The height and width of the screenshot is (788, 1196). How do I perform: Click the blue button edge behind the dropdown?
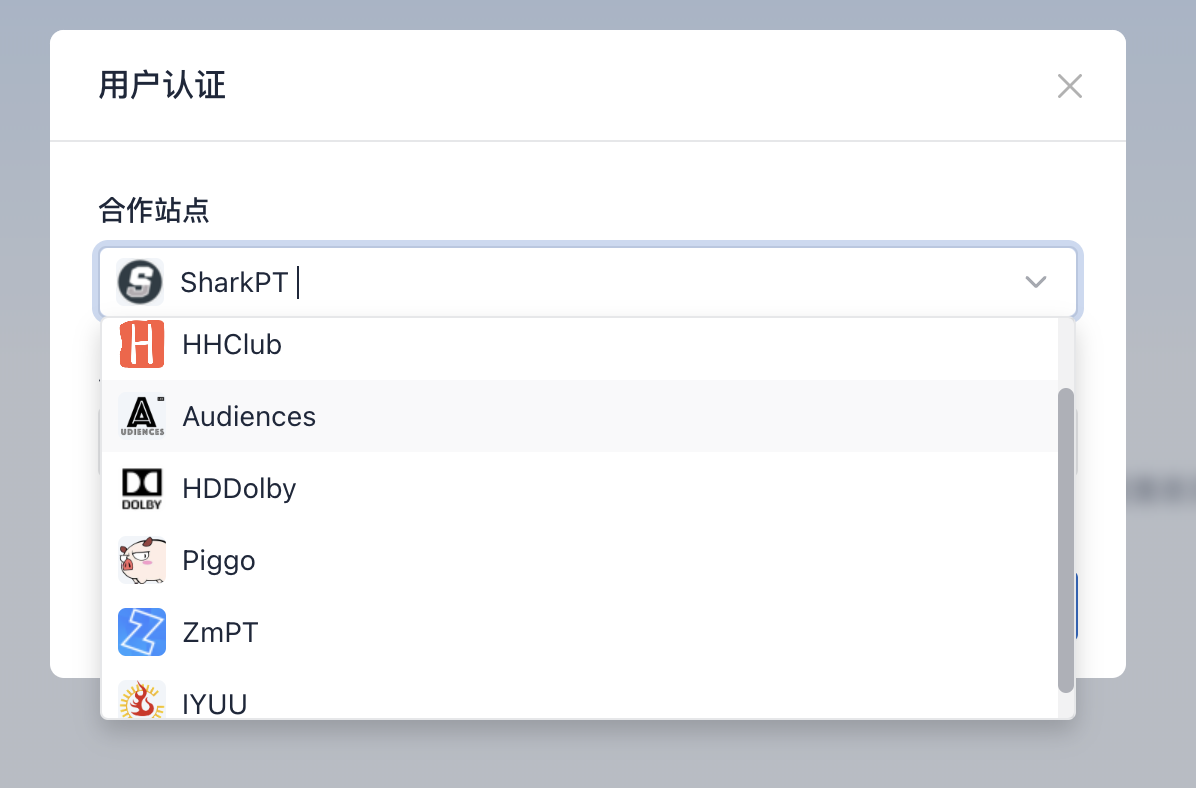(1076, 606)
